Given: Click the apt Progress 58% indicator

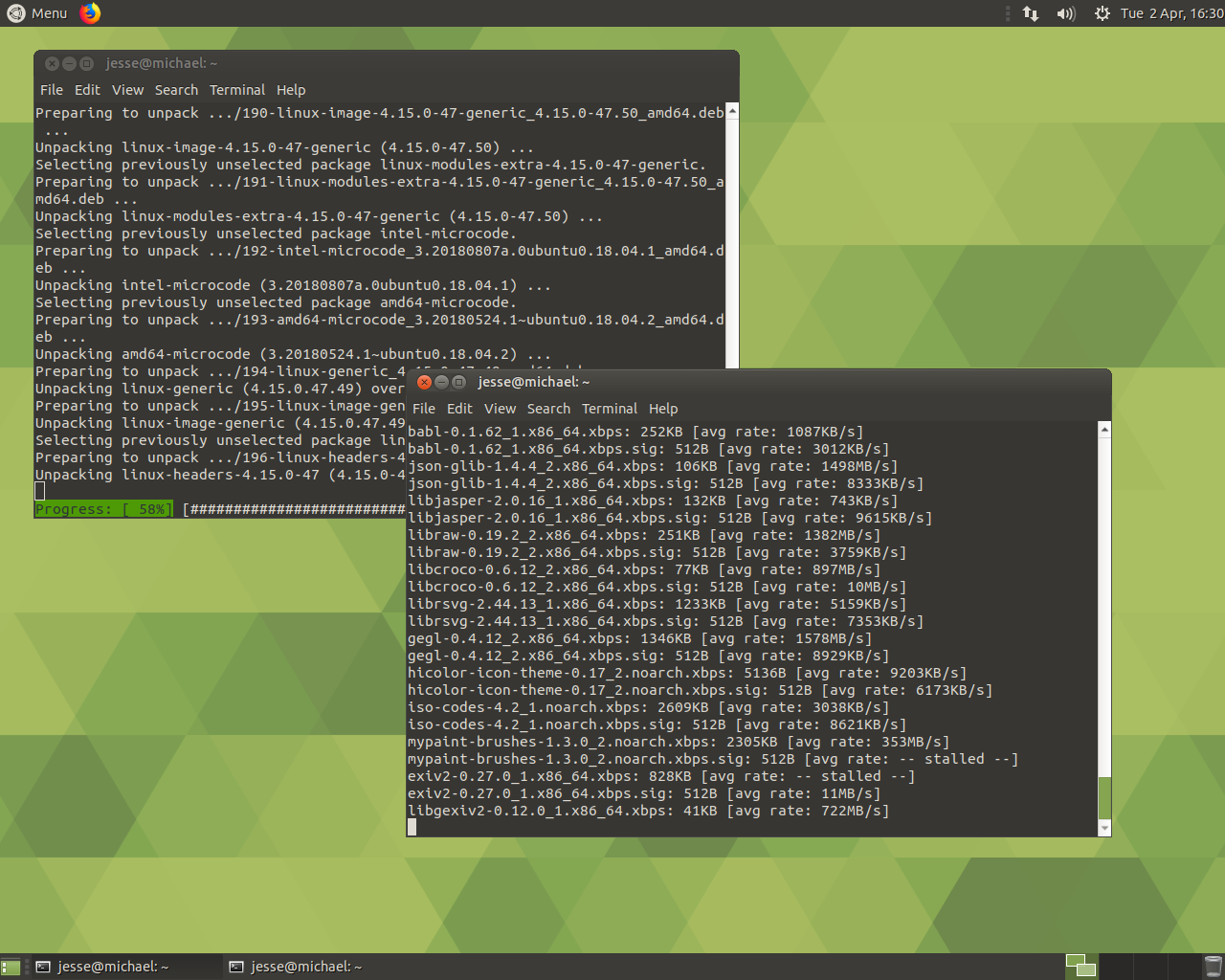Looking at the screenshot, I should pyautogui.click(x=103, y=509).
